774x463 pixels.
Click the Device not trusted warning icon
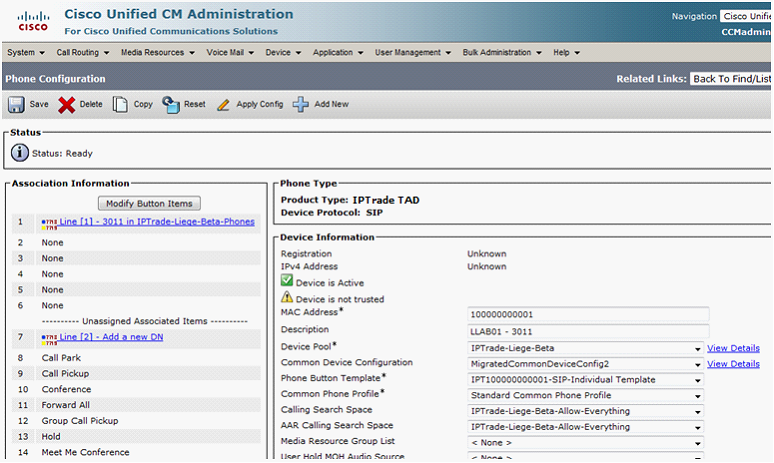click(x=287, y=297)
